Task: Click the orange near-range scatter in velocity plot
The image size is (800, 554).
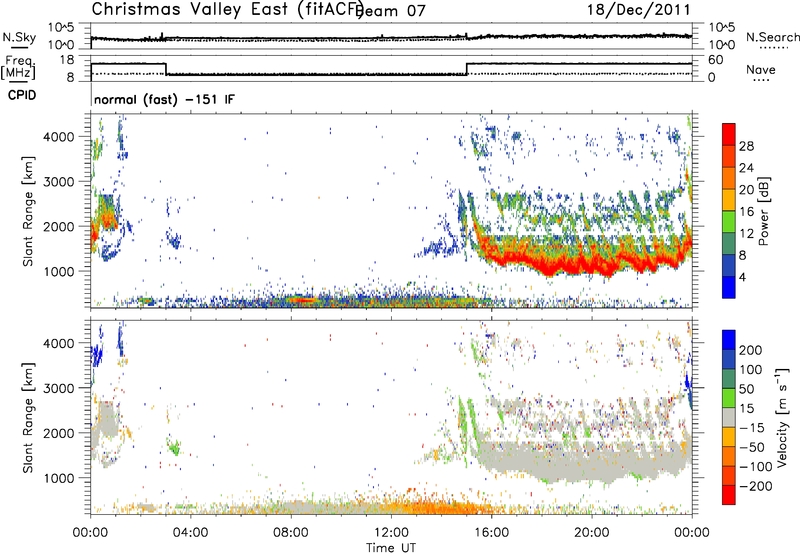Action: tap(439, 508)
